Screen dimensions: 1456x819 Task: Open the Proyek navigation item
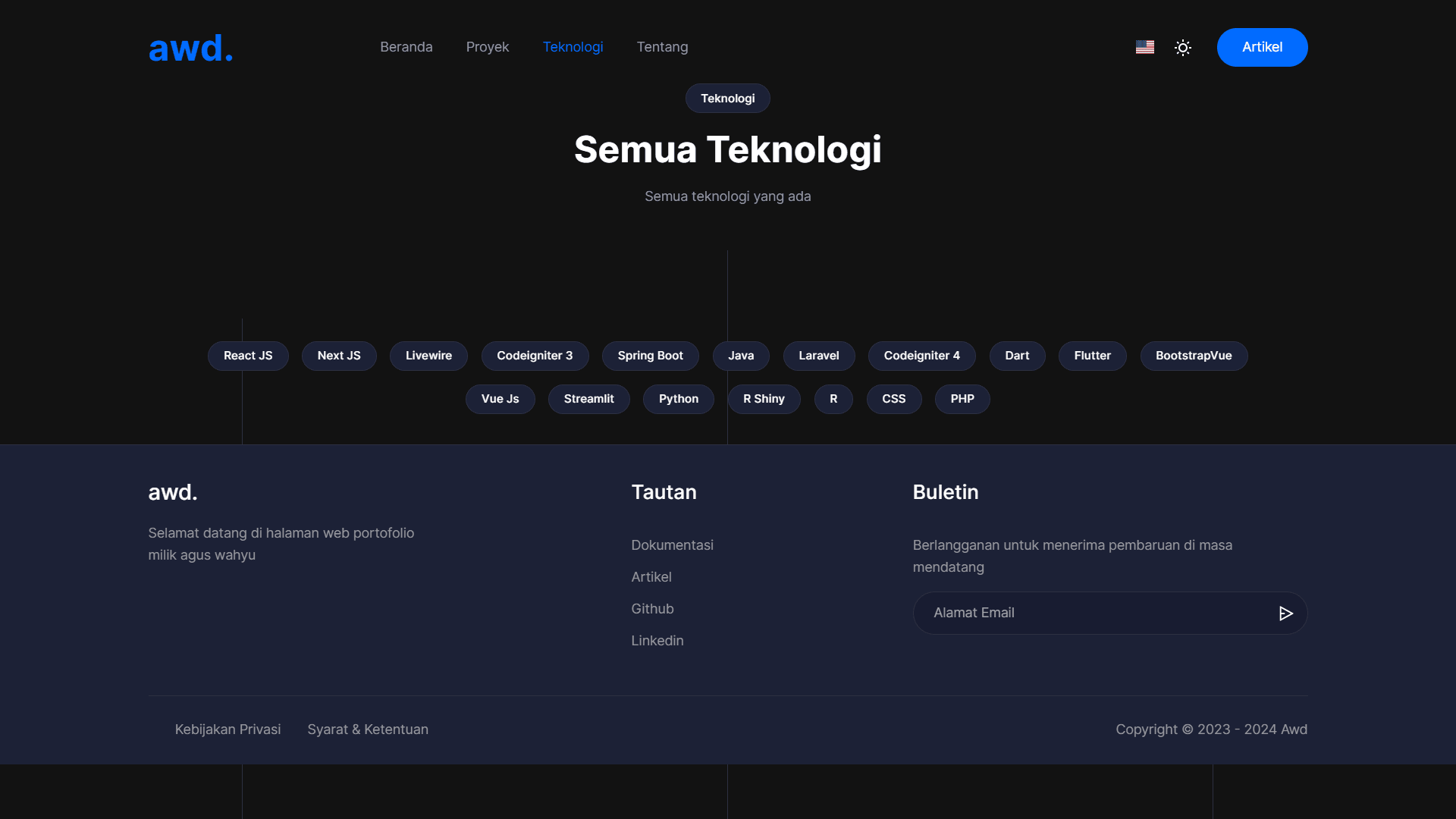pos(488,46)
